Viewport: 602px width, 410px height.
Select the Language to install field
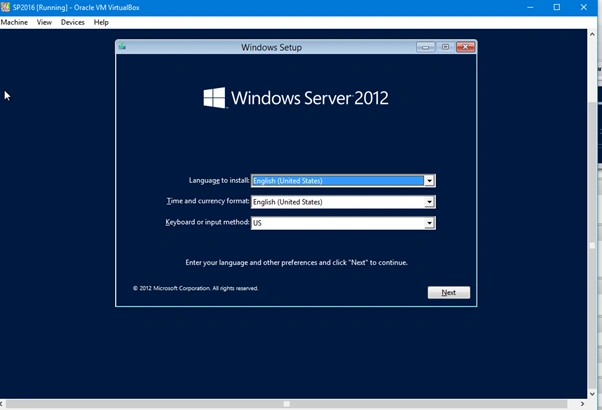click(x=343, y=180)
